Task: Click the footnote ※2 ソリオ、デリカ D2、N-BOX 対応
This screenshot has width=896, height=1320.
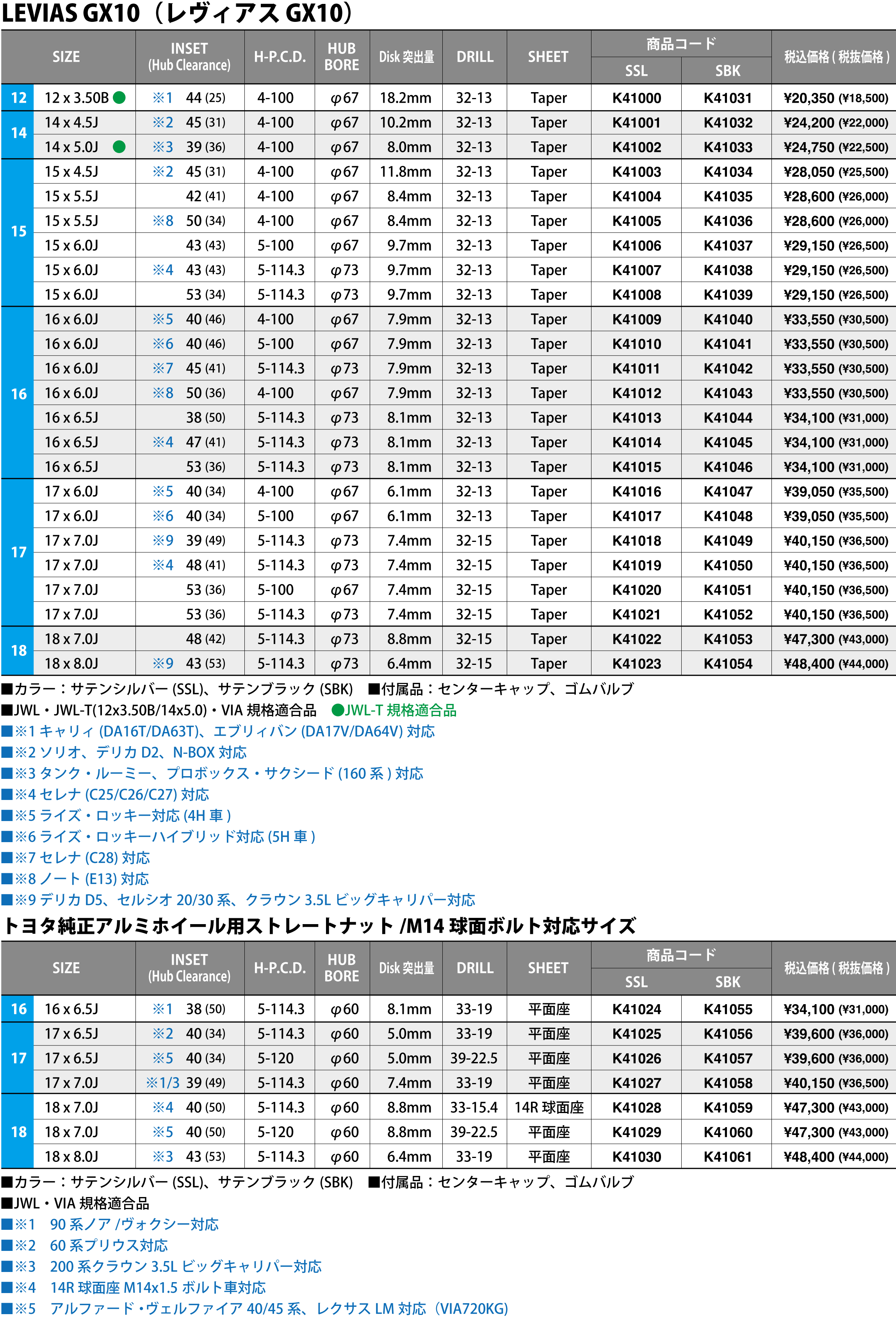Action: click(125, 752)
